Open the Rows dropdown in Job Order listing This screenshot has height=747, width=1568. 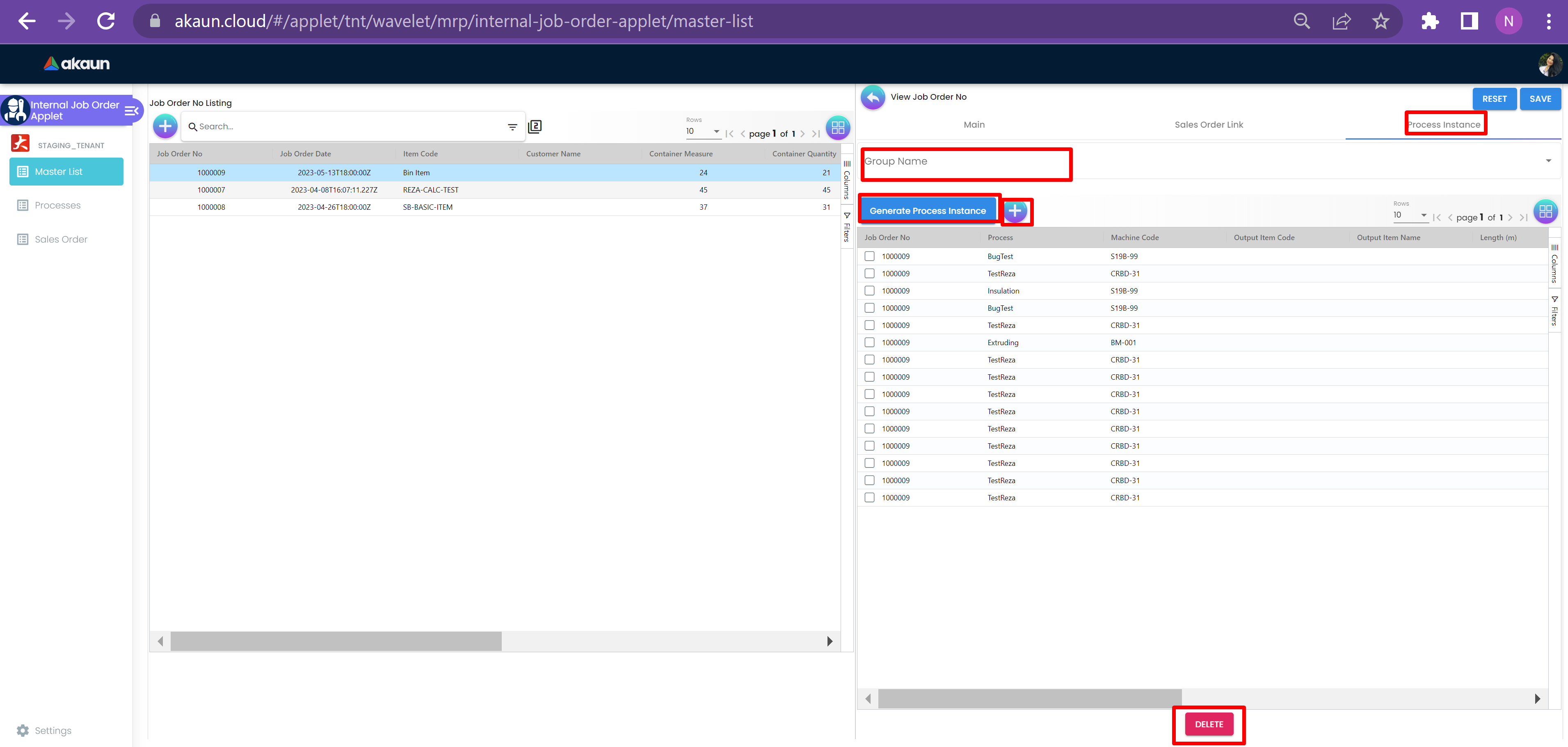703,131
